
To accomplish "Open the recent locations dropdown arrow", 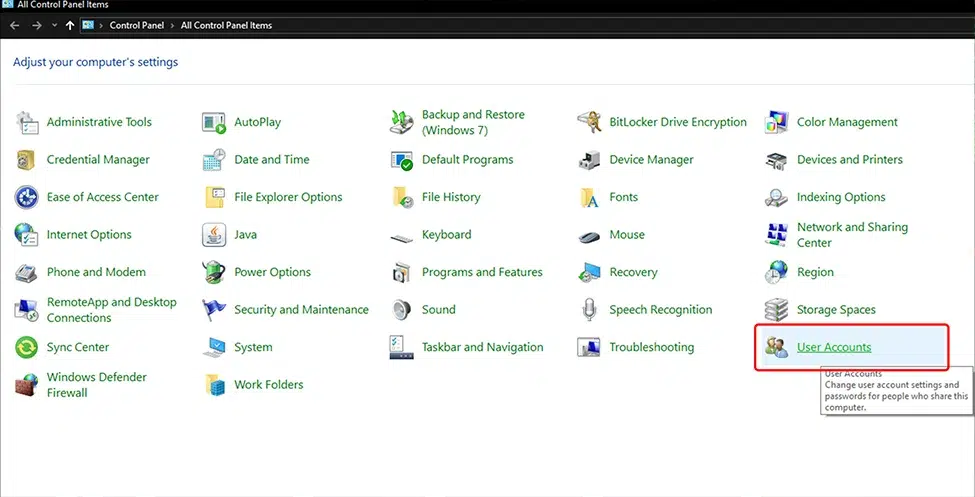I will click(53, 25).
